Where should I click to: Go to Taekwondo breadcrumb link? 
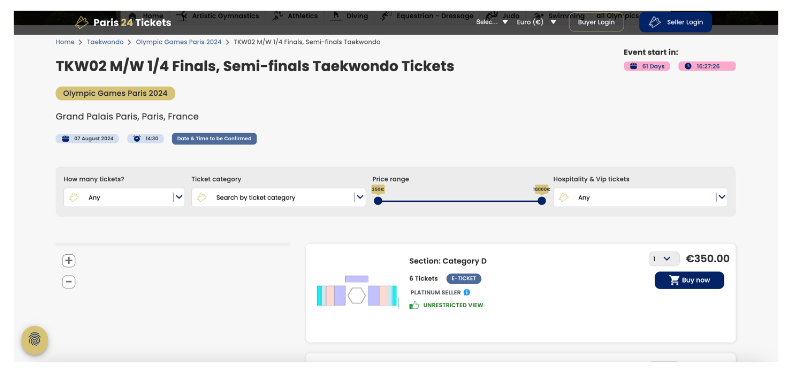click(105, 42)
